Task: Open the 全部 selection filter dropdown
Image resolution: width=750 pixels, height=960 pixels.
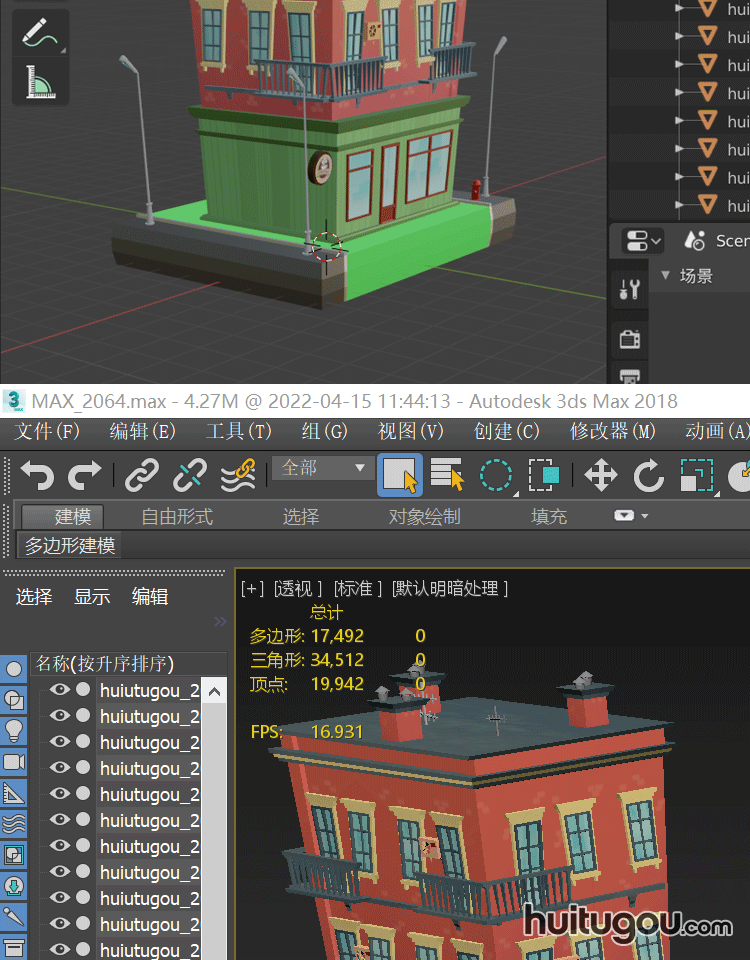Action: [320, 468]
